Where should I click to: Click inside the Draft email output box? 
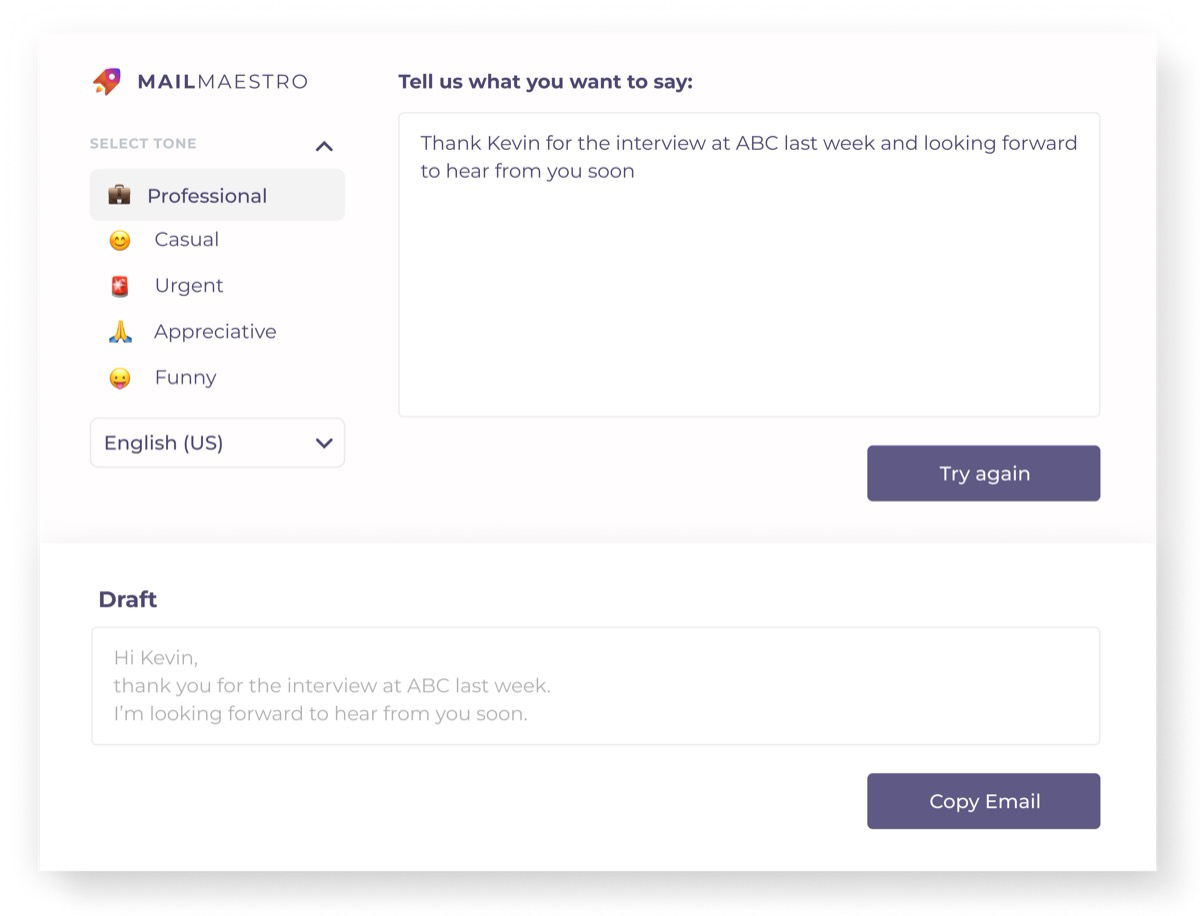click(x=595, y=686)
